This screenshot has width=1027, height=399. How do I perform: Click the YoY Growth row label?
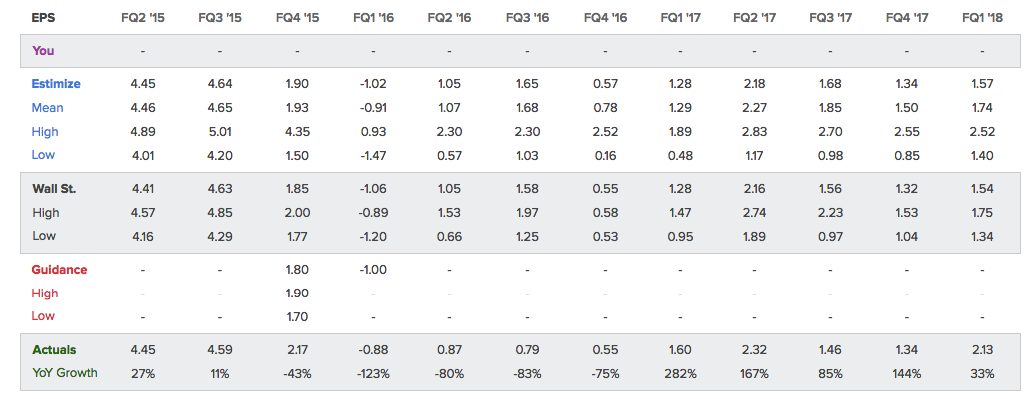coord(65,373)
